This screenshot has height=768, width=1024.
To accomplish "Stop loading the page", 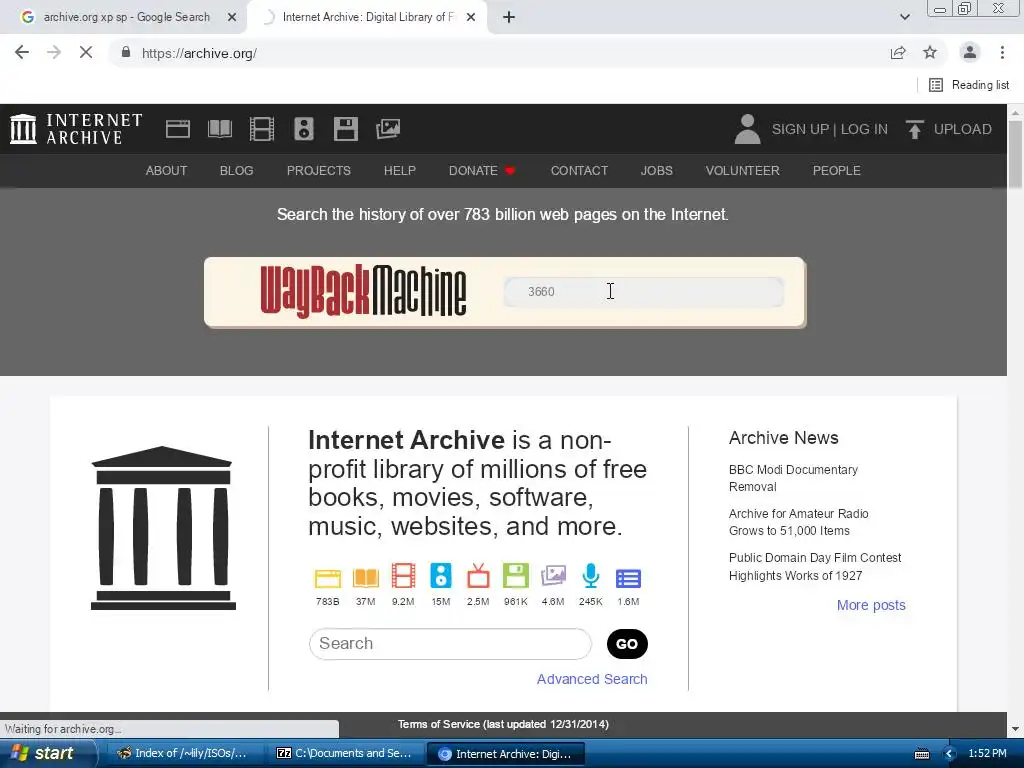I will coord(86,52).
